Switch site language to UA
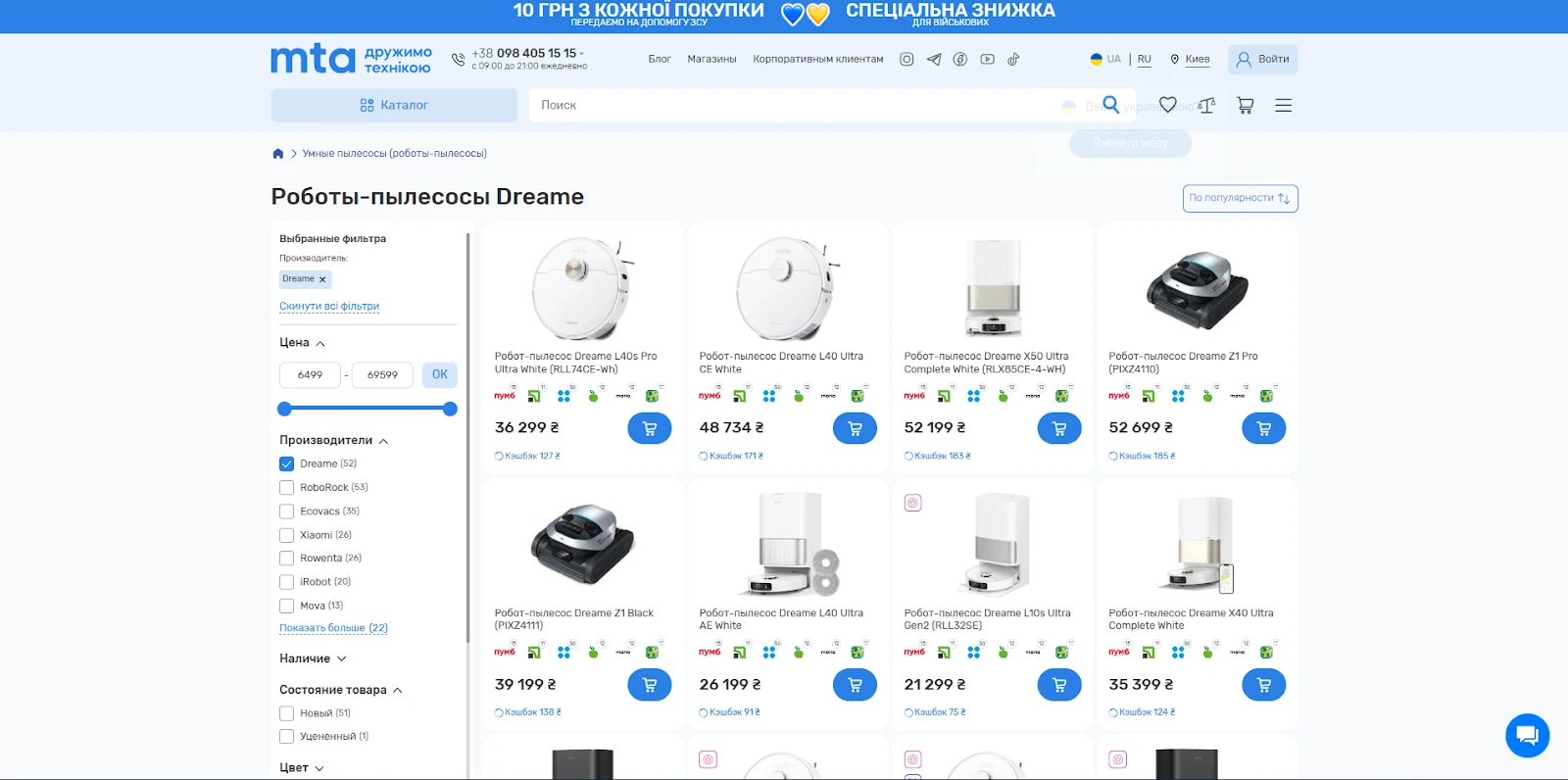This screenshot has height=780, width=1568. pyautogui.click(x=1105, y=59)
